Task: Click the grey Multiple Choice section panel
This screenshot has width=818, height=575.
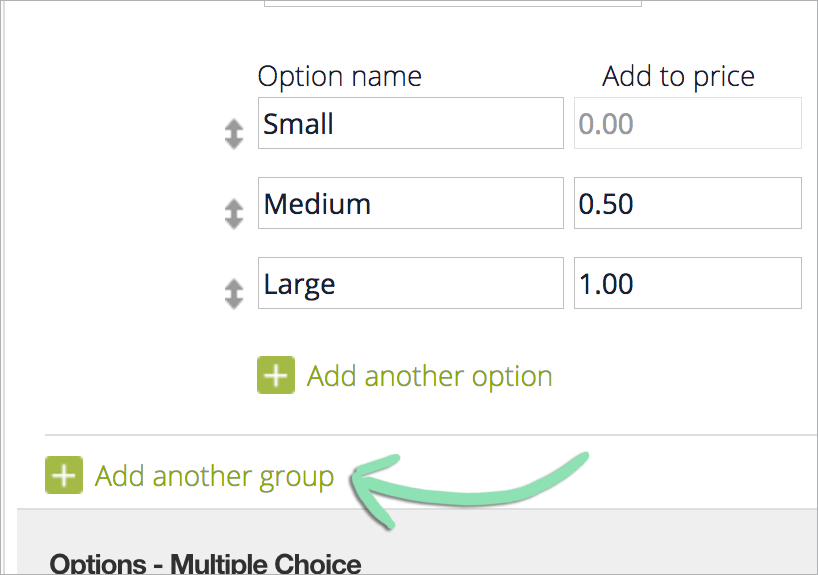Action: tap(417, 542)
